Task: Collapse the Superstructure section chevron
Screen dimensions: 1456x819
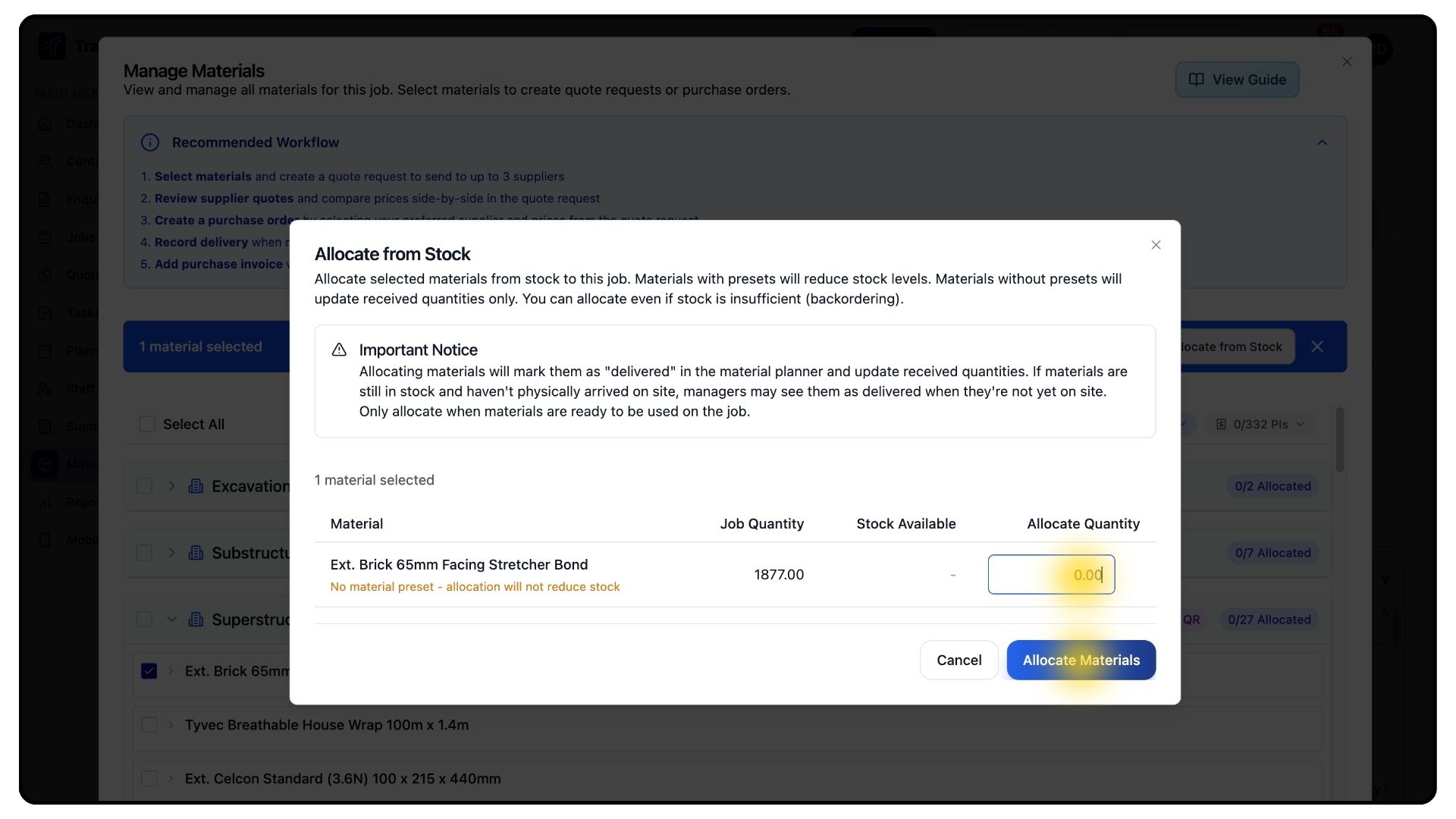Action: (171, 620)
